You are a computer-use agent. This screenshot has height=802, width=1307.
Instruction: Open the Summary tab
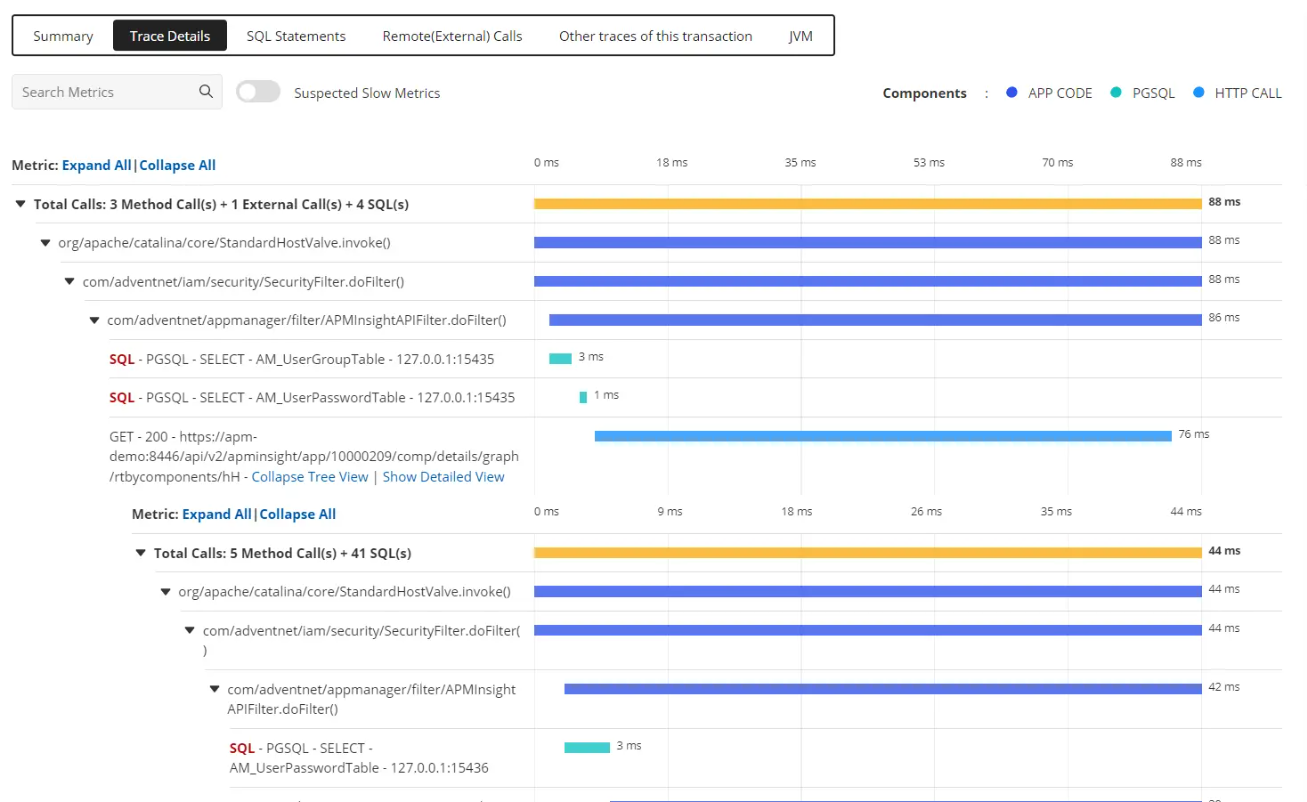tap(63, 36)
